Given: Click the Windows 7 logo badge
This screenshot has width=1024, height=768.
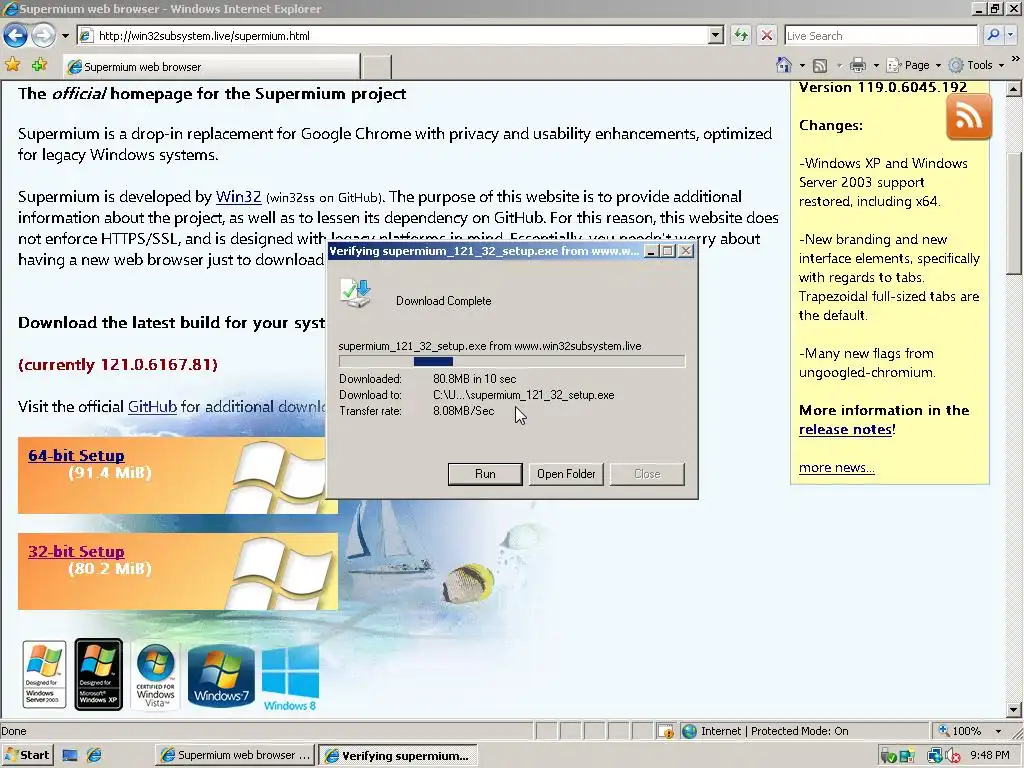Looking at the screenshot, I should [x=221, y=676].
